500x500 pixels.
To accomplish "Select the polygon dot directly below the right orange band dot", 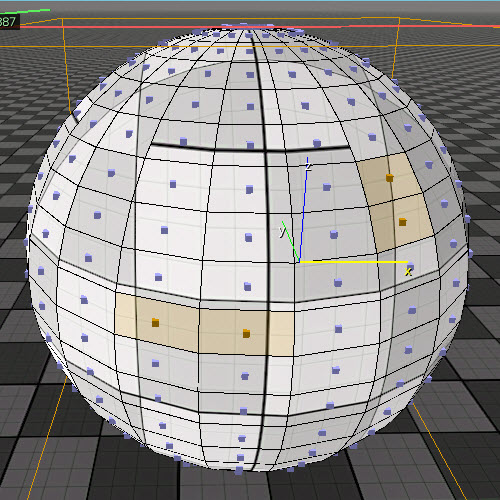I will (x=245, y=376).
